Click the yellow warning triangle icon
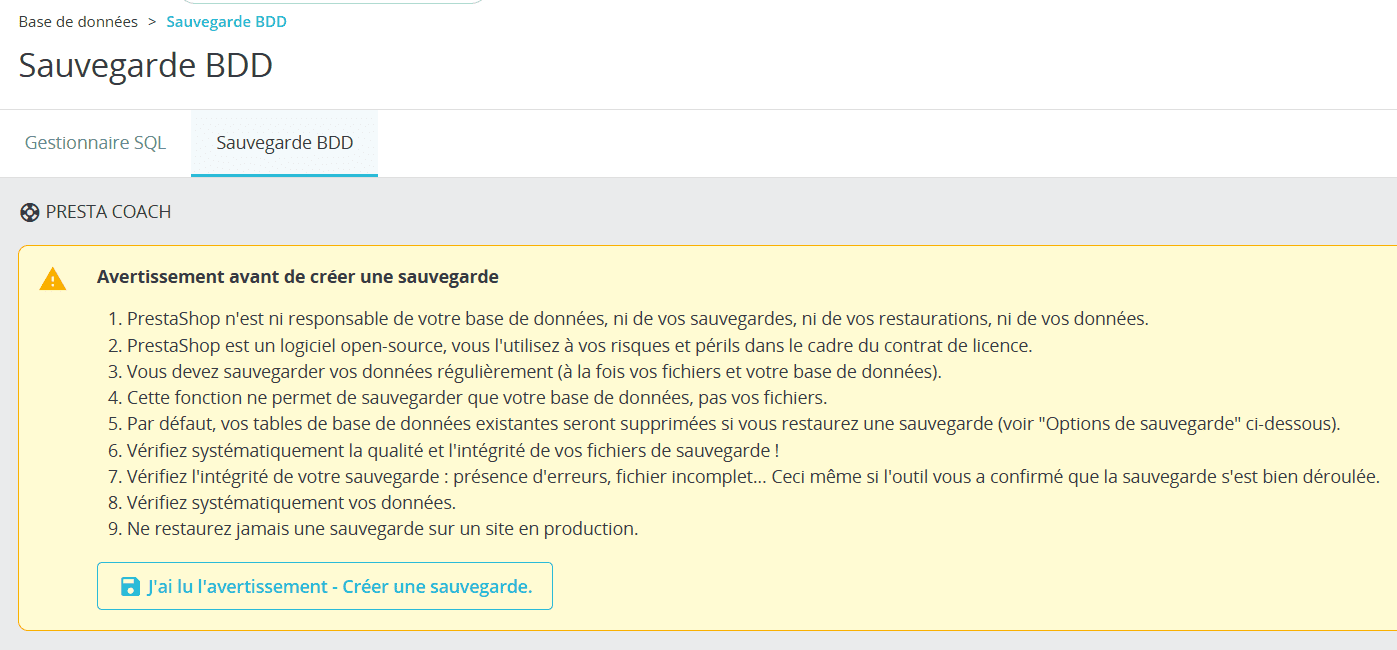This screenshot has width=1397, height=650. coord(53,279)
